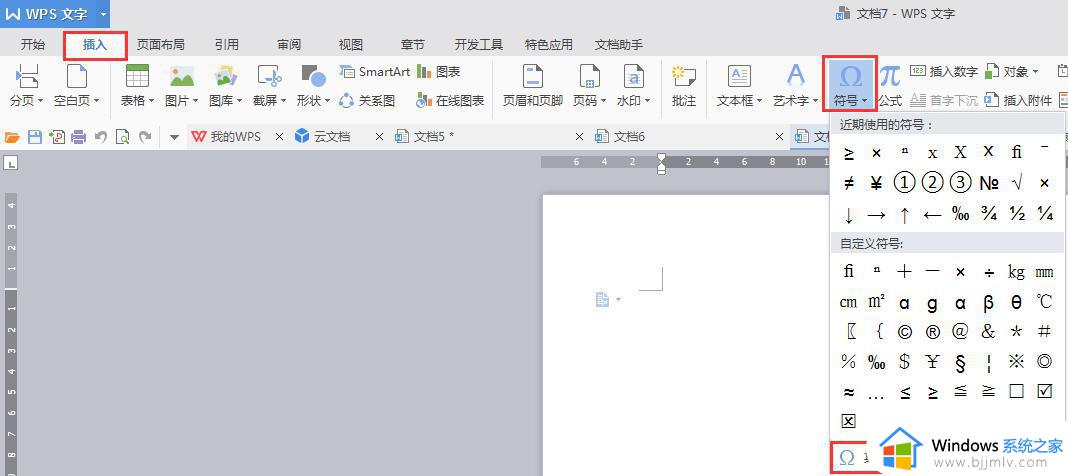Click the 对象 object button

tap(1011, 72)
